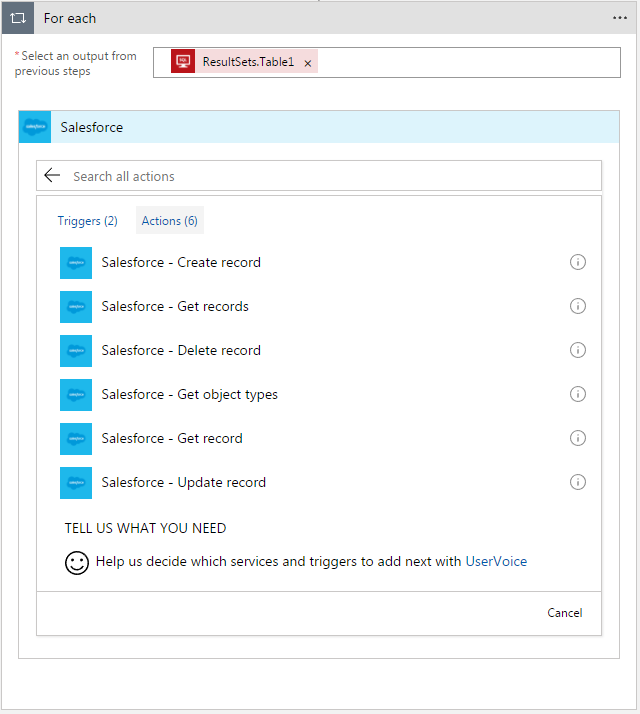Switch to the Actions (6) tab
The width and height of the screenshot is (640, 714).
click(169, 220)
